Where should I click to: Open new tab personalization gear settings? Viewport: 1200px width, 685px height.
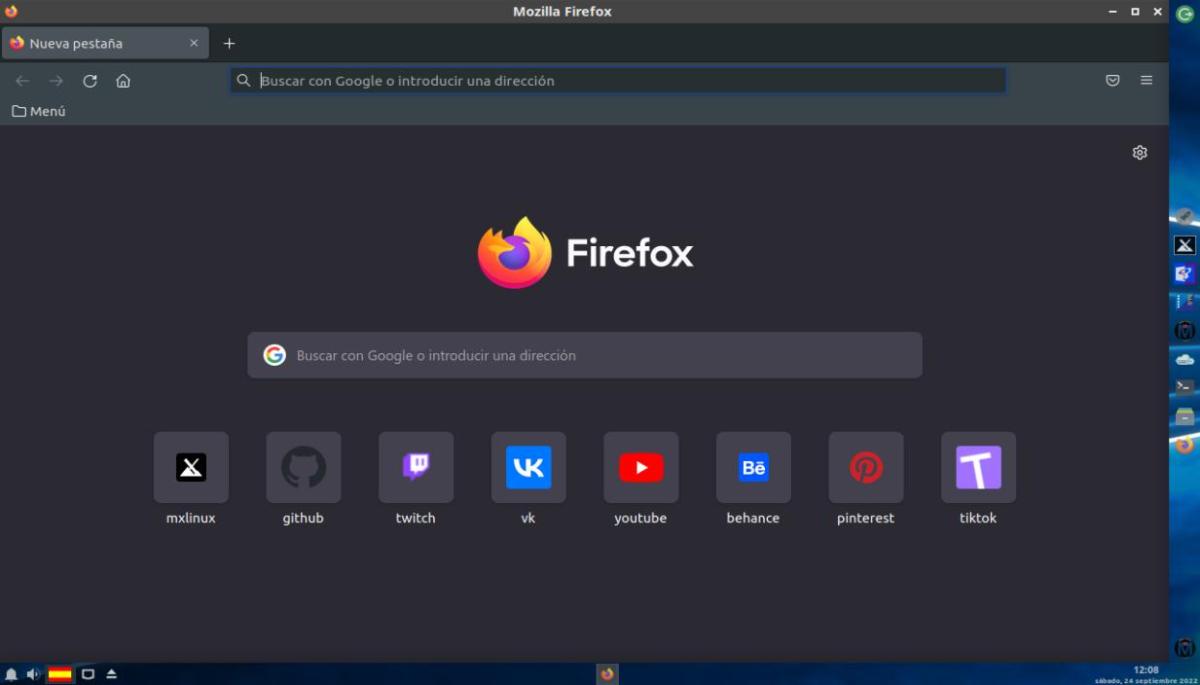(1139, 153)
